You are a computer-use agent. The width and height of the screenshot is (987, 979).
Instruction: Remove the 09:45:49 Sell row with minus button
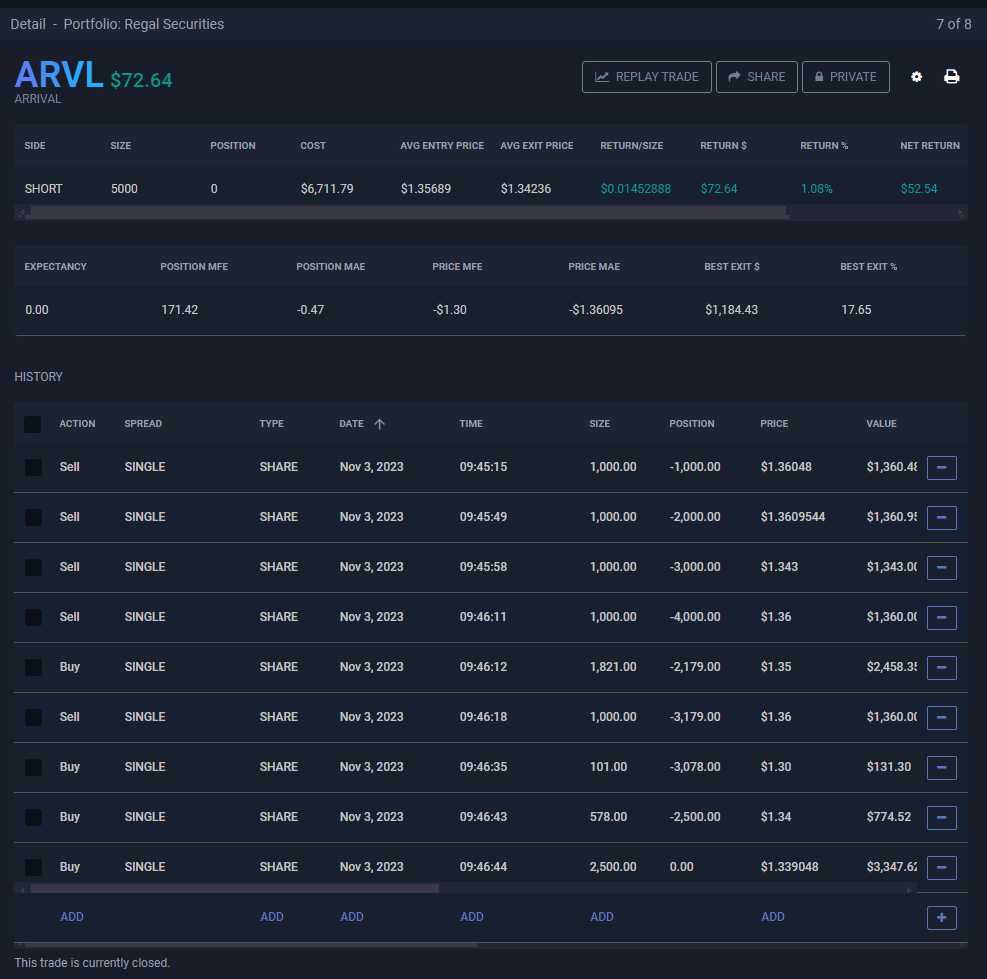tap(942, 518)
